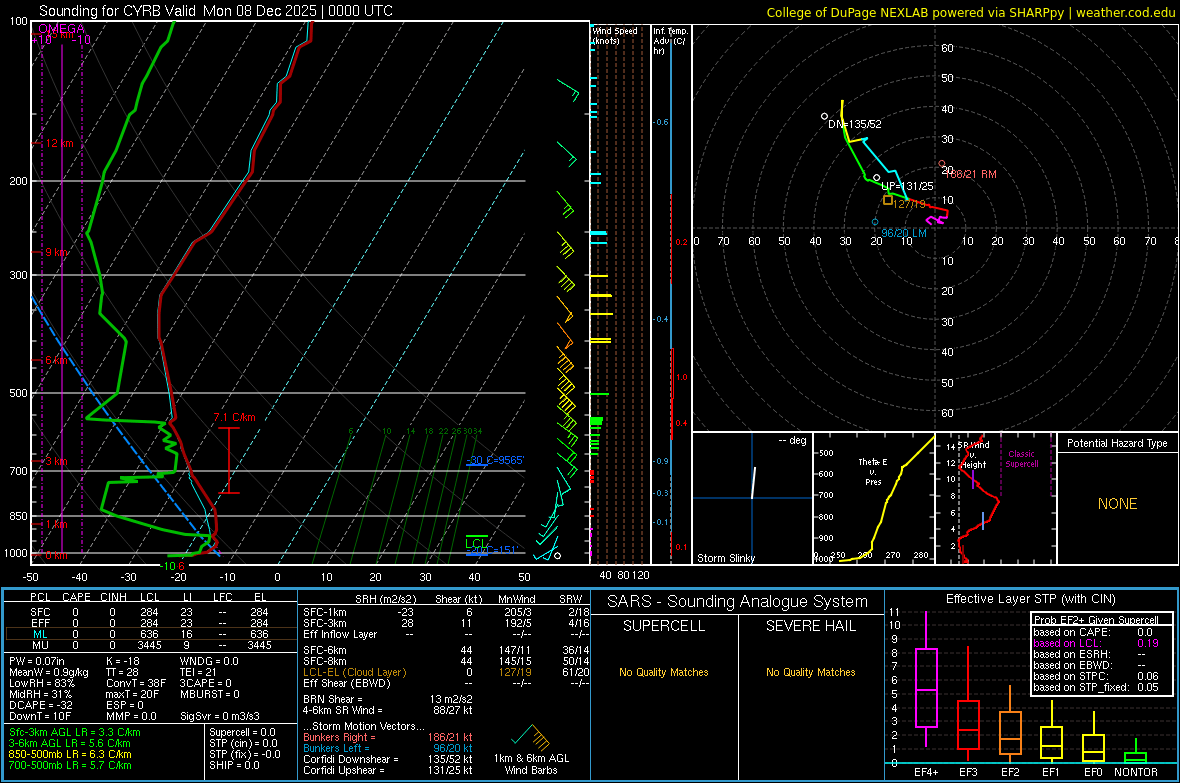Viewport: 1180px width, 783px height.
Task: Click the '7.1 C/km' lapse rate label
Action: point(235,417)
